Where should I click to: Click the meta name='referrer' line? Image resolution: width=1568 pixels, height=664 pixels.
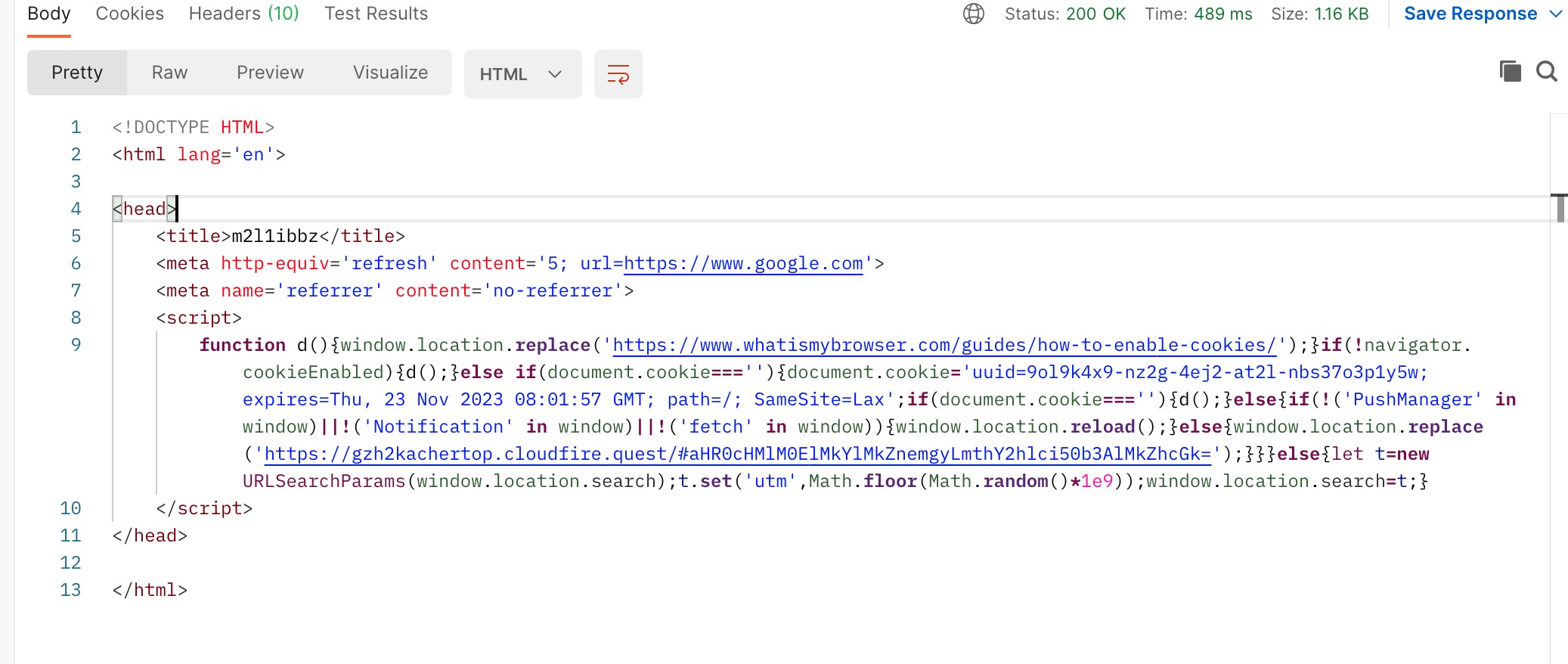pyautogui.click(x=395, y=290)
